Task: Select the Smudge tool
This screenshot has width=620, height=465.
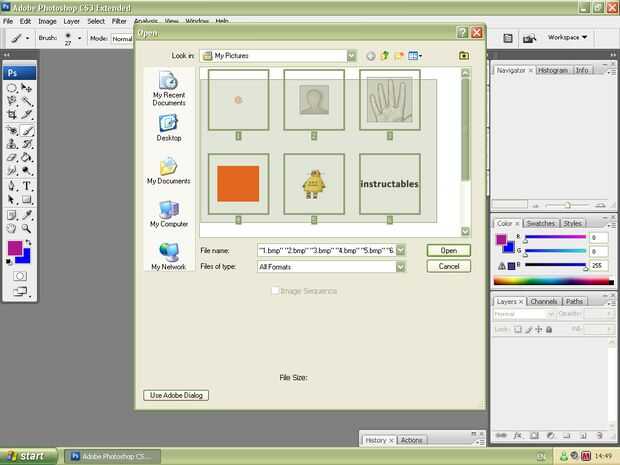Action: [11, 171]
